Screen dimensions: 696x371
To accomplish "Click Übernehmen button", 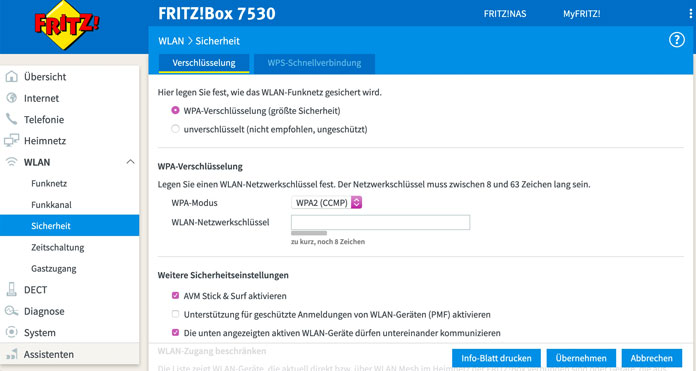I will tap(581, 358).
